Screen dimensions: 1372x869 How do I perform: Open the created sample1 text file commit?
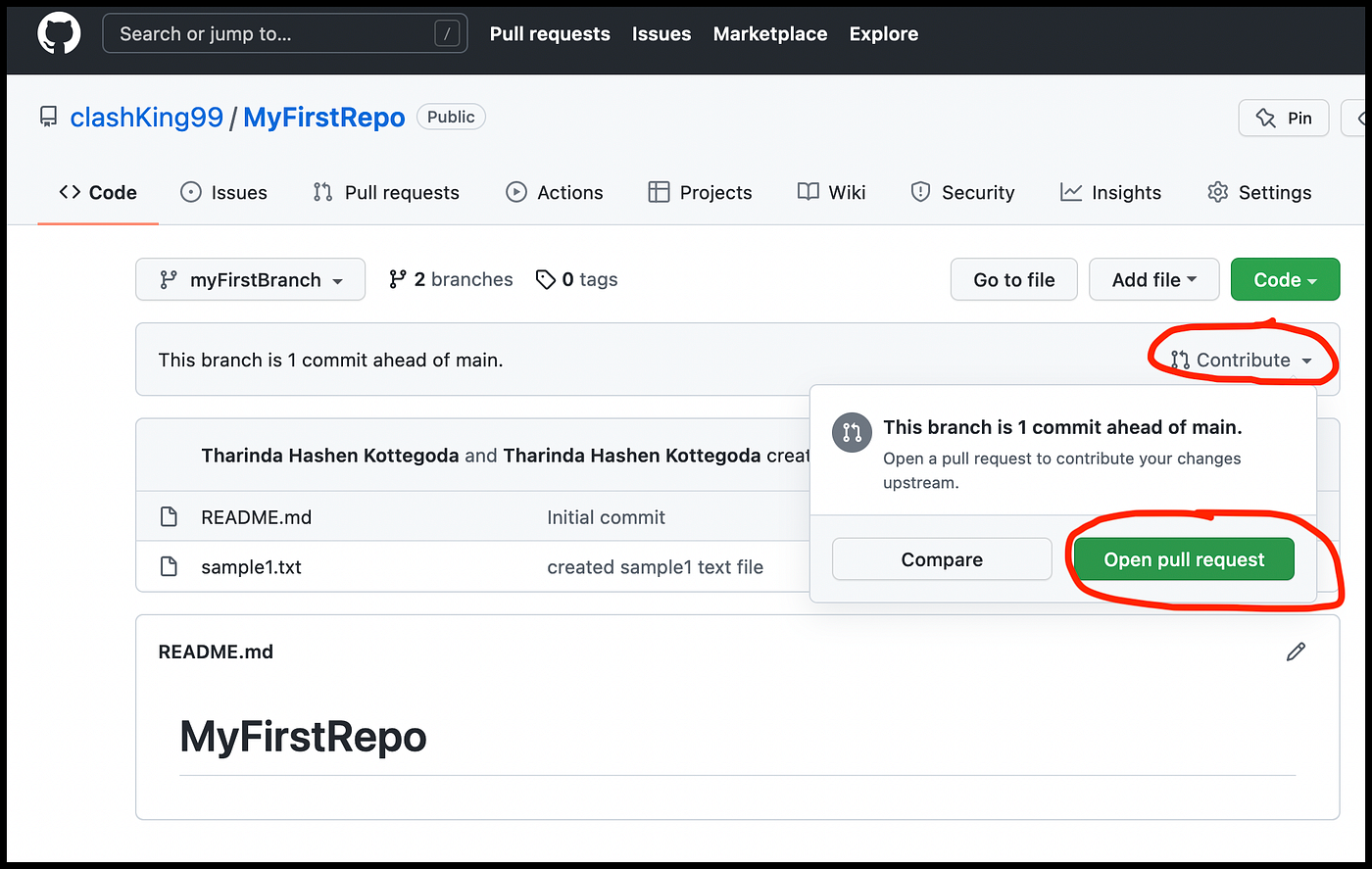click(x=655, y=567)
